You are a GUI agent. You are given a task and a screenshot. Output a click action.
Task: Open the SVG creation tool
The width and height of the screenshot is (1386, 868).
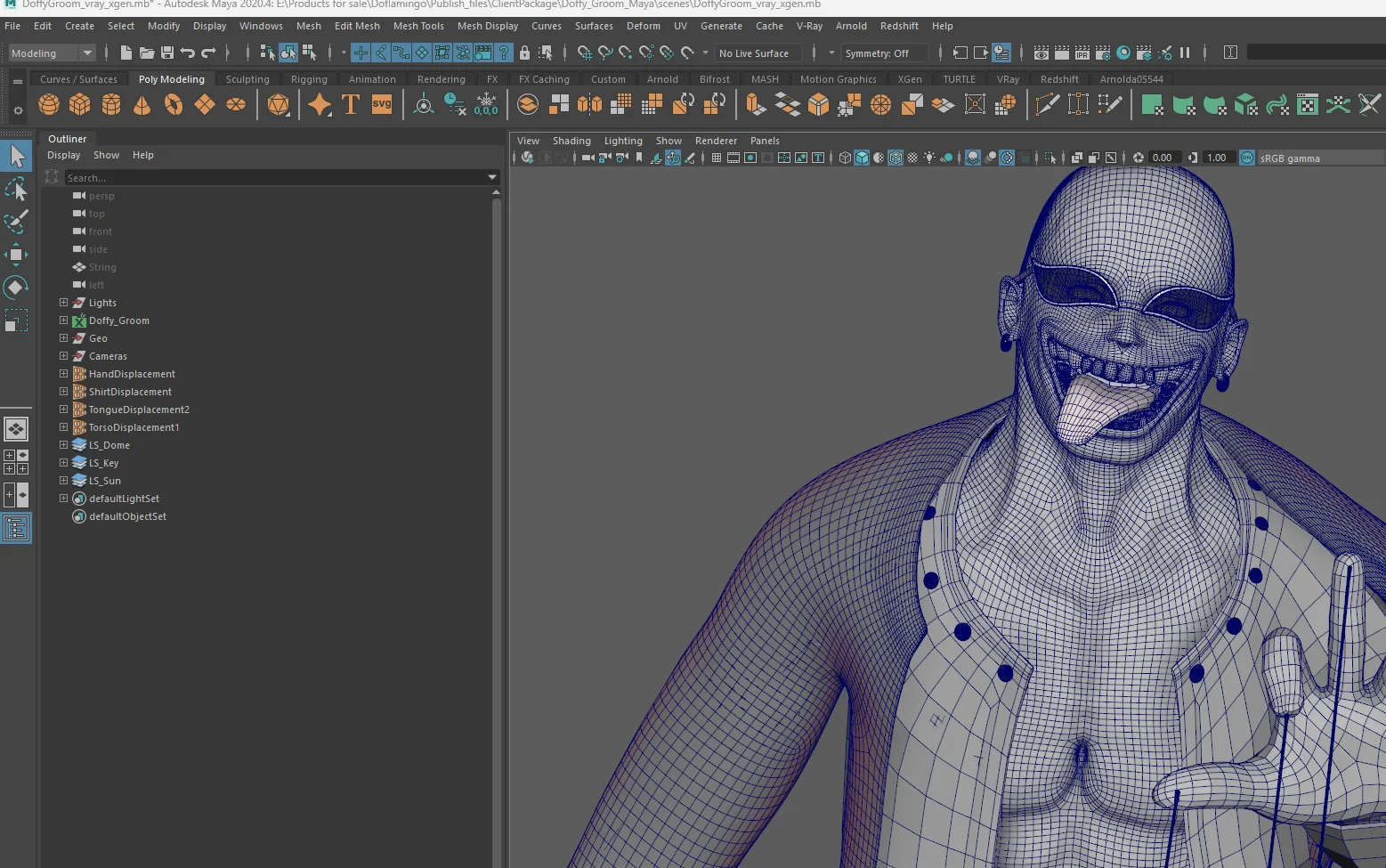point(381,104)
